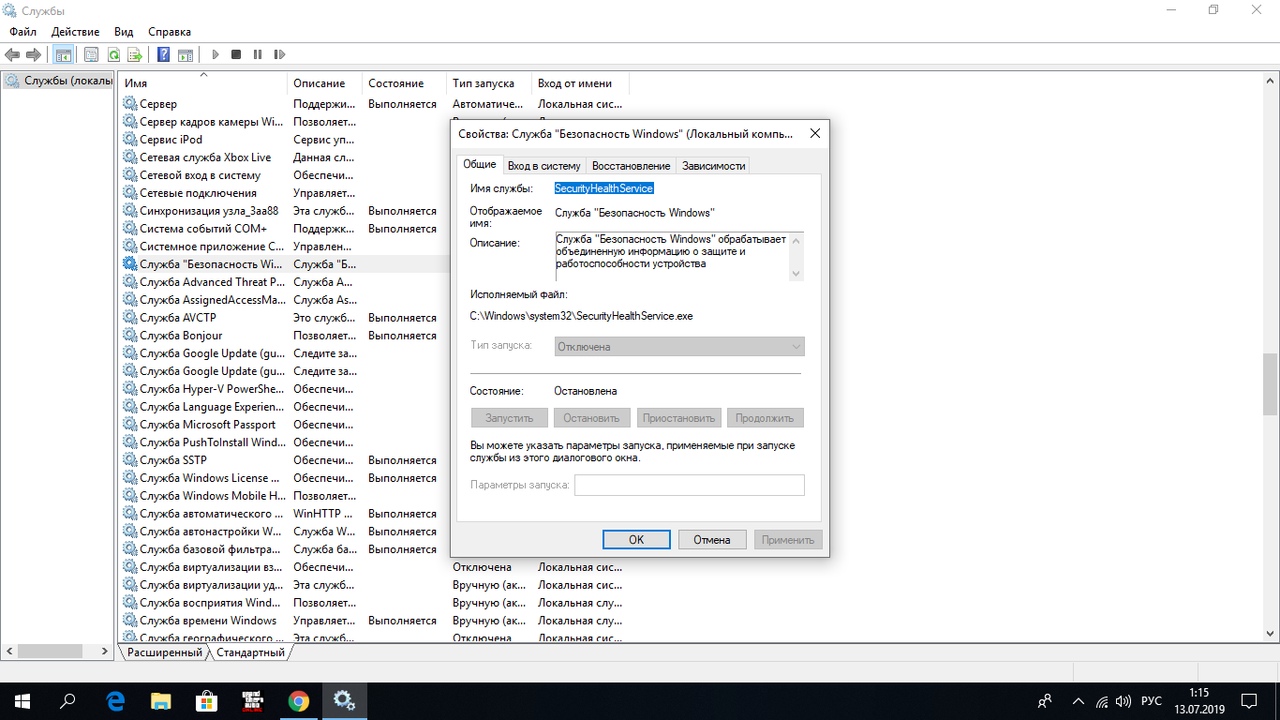Open the People icon in the system tray

pyautogui.click(x=1045, y=702)
